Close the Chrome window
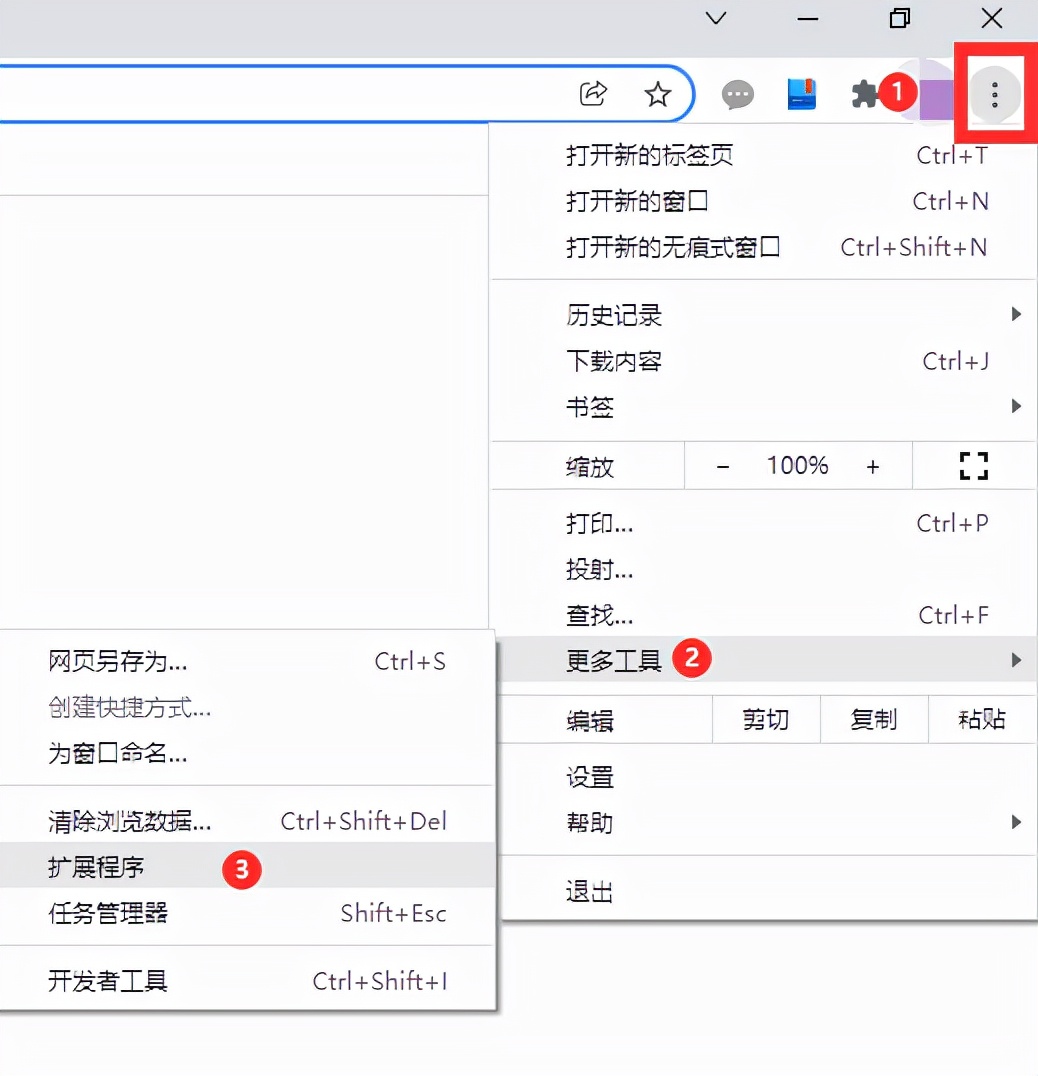 click(991, 18)
